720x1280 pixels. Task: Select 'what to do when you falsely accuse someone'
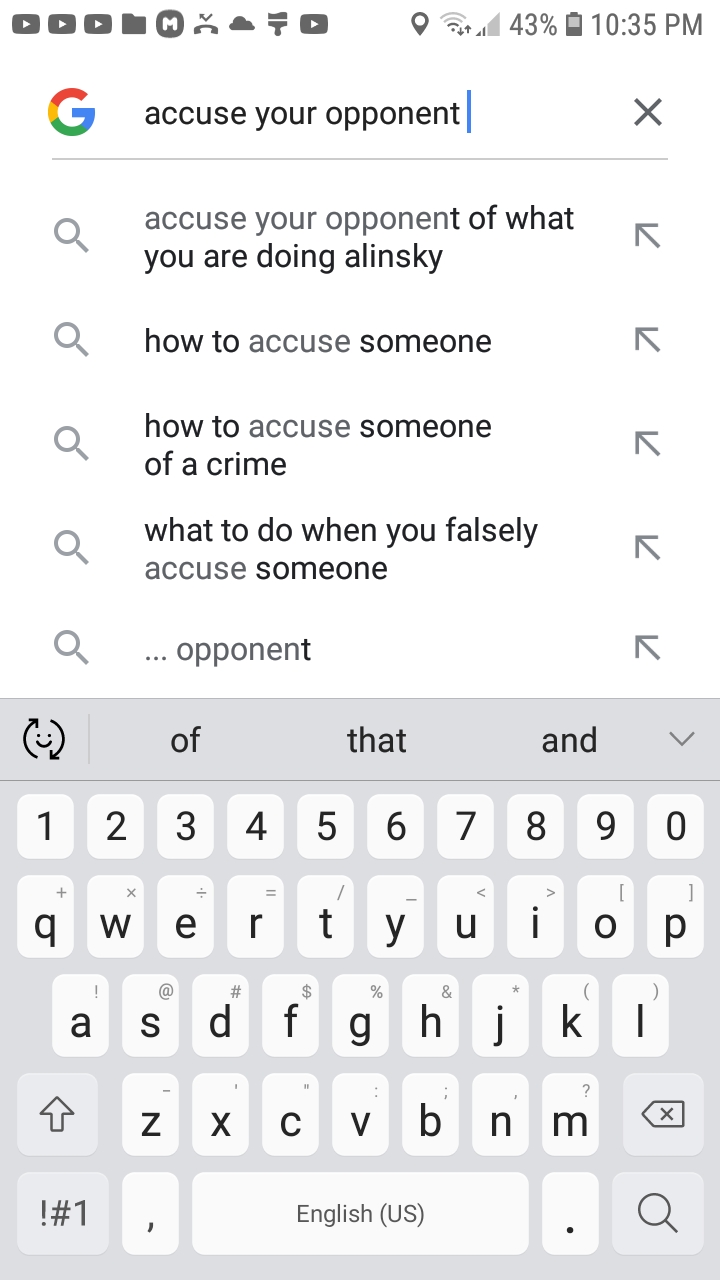pyautogui.click(x=341, y=549)
